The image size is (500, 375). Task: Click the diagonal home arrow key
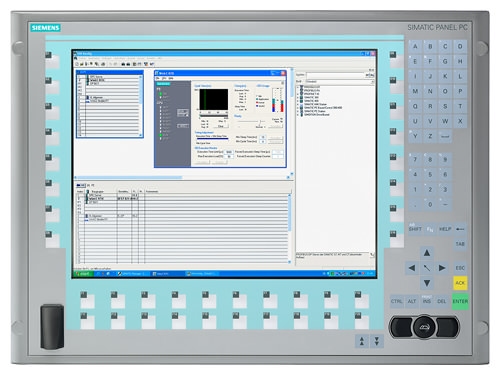point(427,268)
